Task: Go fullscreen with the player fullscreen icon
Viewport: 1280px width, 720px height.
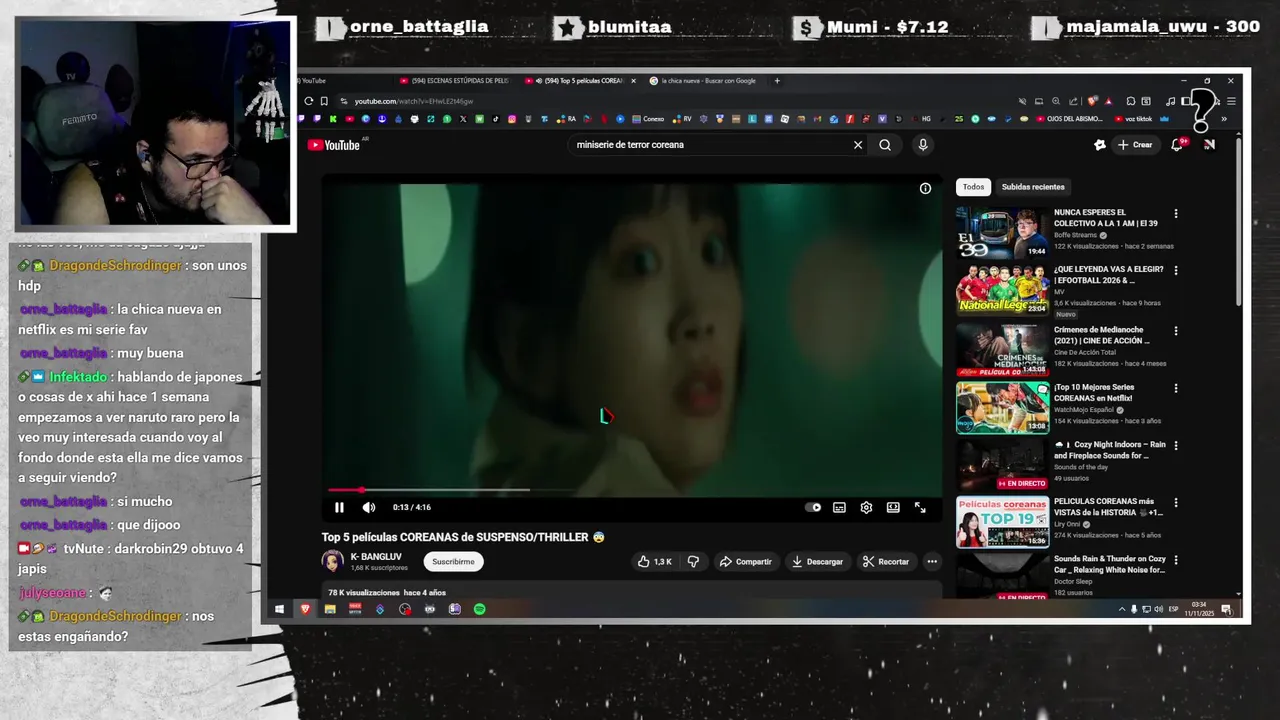Action: [920, 508]
